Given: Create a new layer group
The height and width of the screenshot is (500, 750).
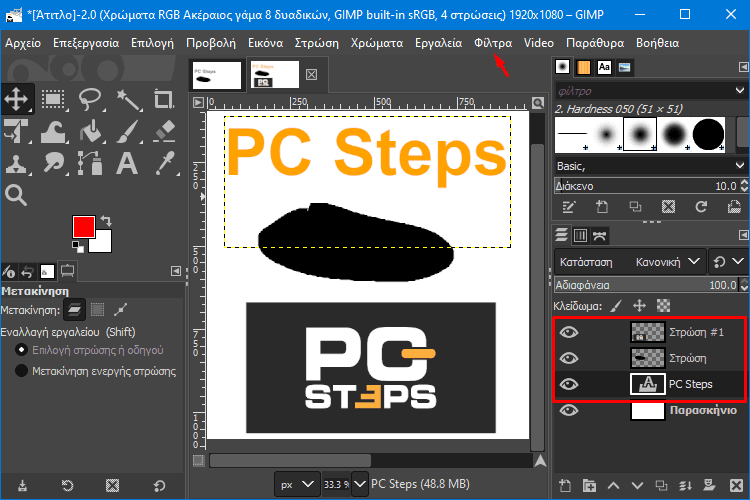Looking at the screenshot, I should click(589, 486).
